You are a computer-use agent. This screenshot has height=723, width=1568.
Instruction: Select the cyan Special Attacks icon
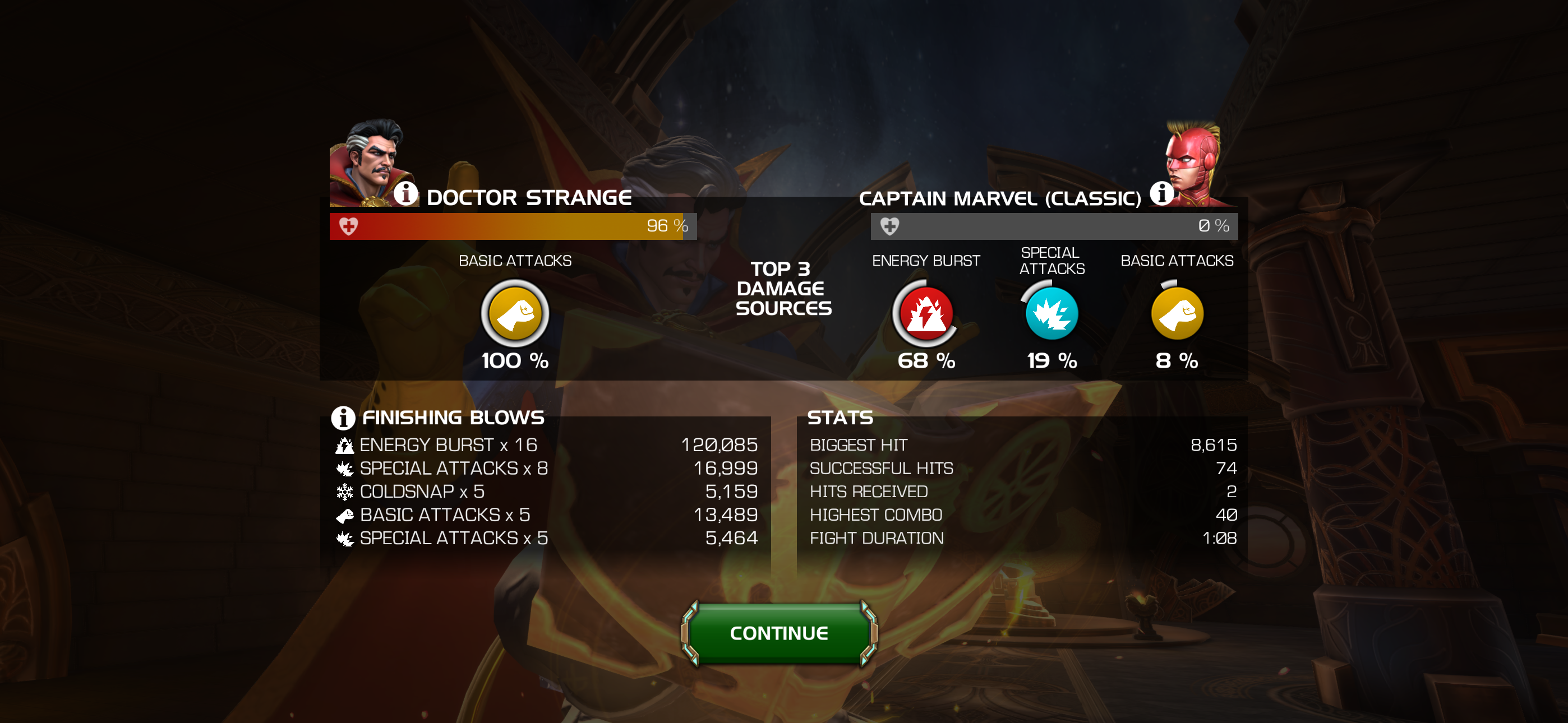pos(1051,313)
